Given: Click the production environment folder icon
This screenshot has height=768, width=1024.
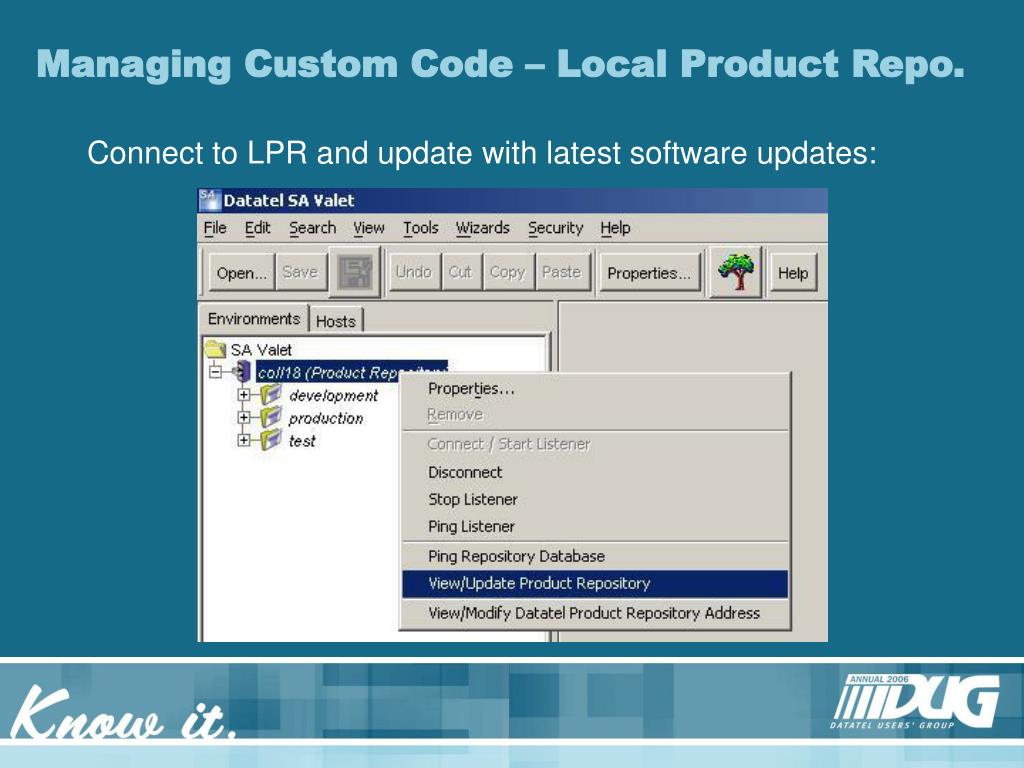Looking at the screenshot, I should [x=271, y=418].
